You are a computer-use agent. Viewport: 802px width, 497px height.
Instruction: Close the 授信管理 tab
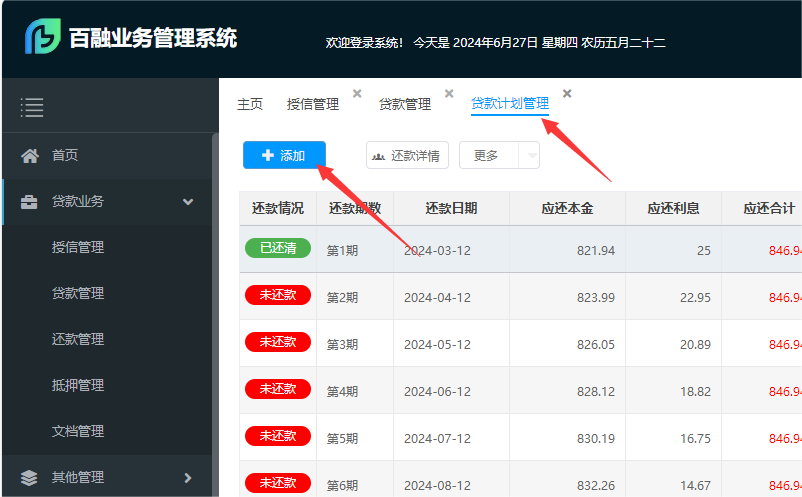(x=357, y=93)
